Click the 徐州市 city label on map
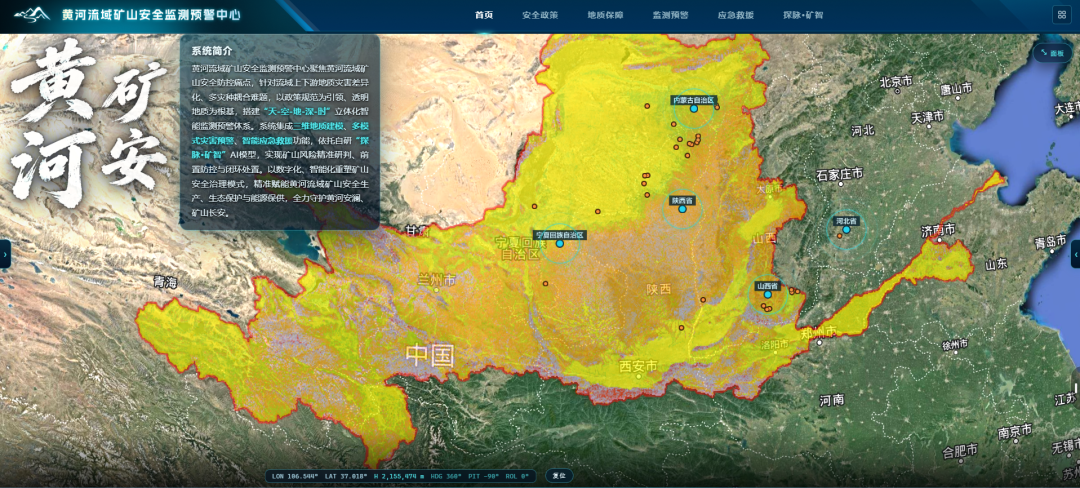 pos(955,344)
